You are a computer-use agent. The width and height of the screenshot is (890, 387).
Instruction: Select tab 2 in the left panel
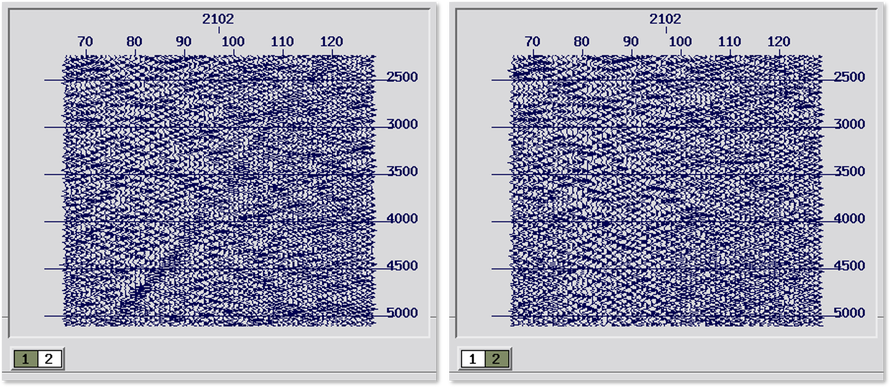click(x=49, y=359)
